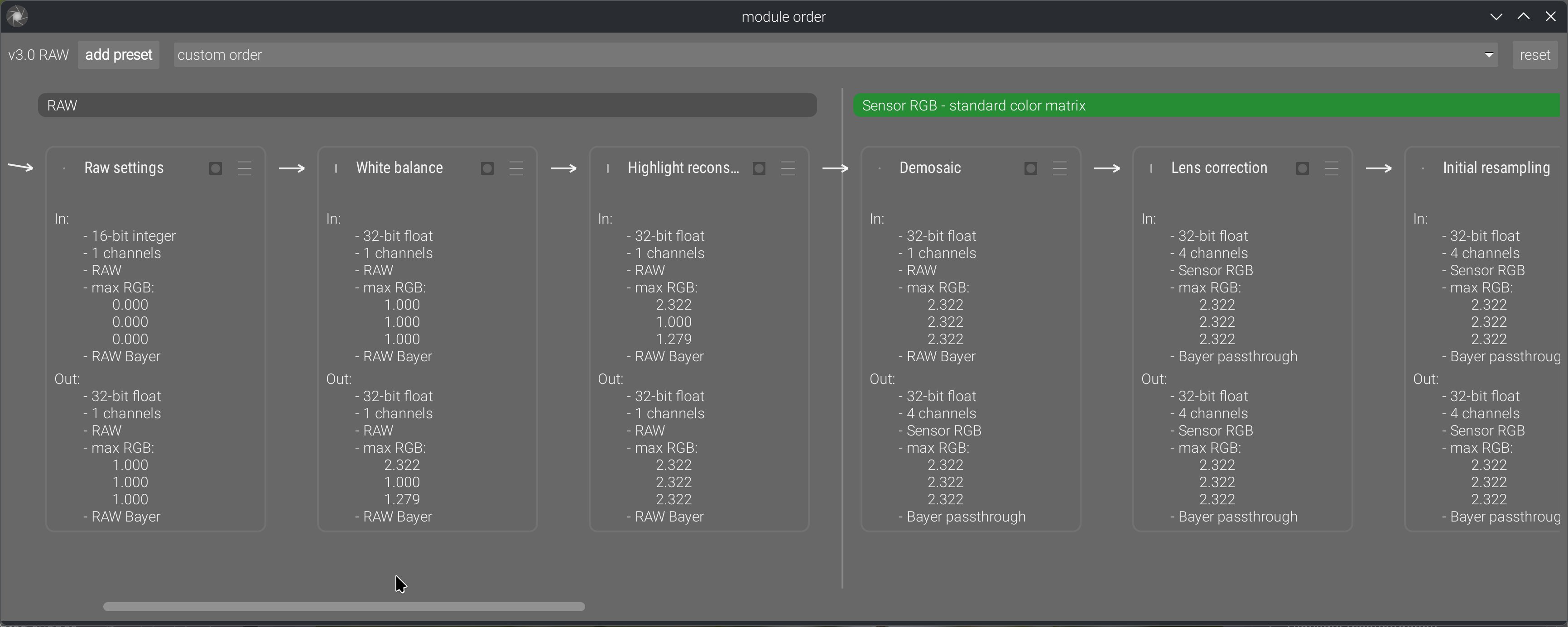The height and width of the screenshot is (627, 1568).
Task: Click the mask icon on Raw settings
Action: (x=216, y=168)
